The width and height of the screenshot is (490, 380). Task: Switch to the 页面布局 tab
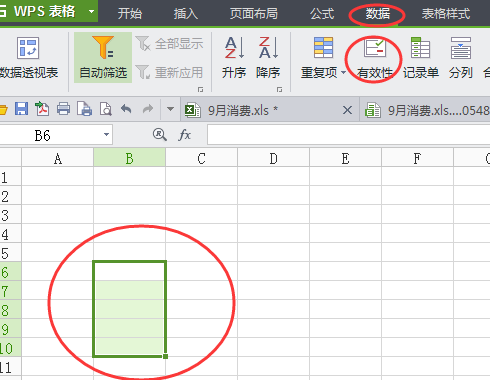254,14
